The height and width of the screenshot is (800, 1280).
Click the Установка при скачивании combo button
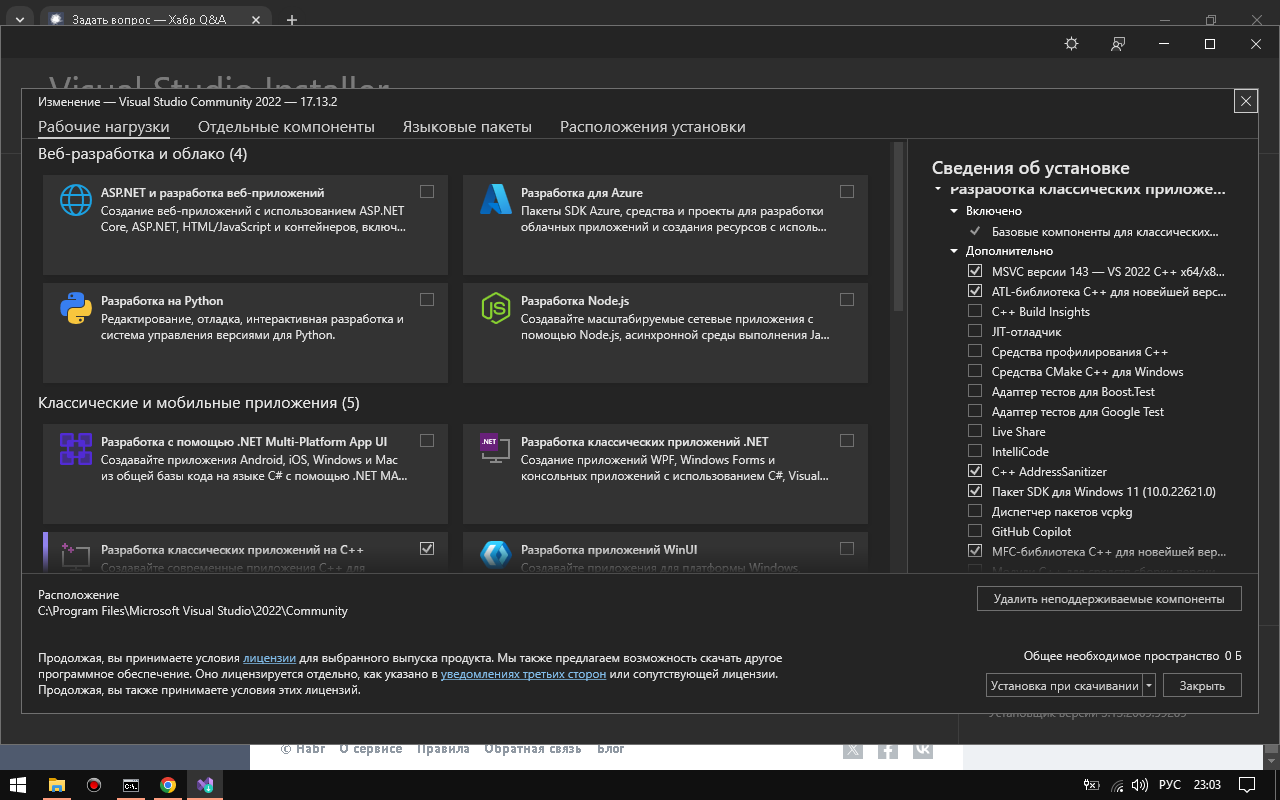pos(1064,685)
